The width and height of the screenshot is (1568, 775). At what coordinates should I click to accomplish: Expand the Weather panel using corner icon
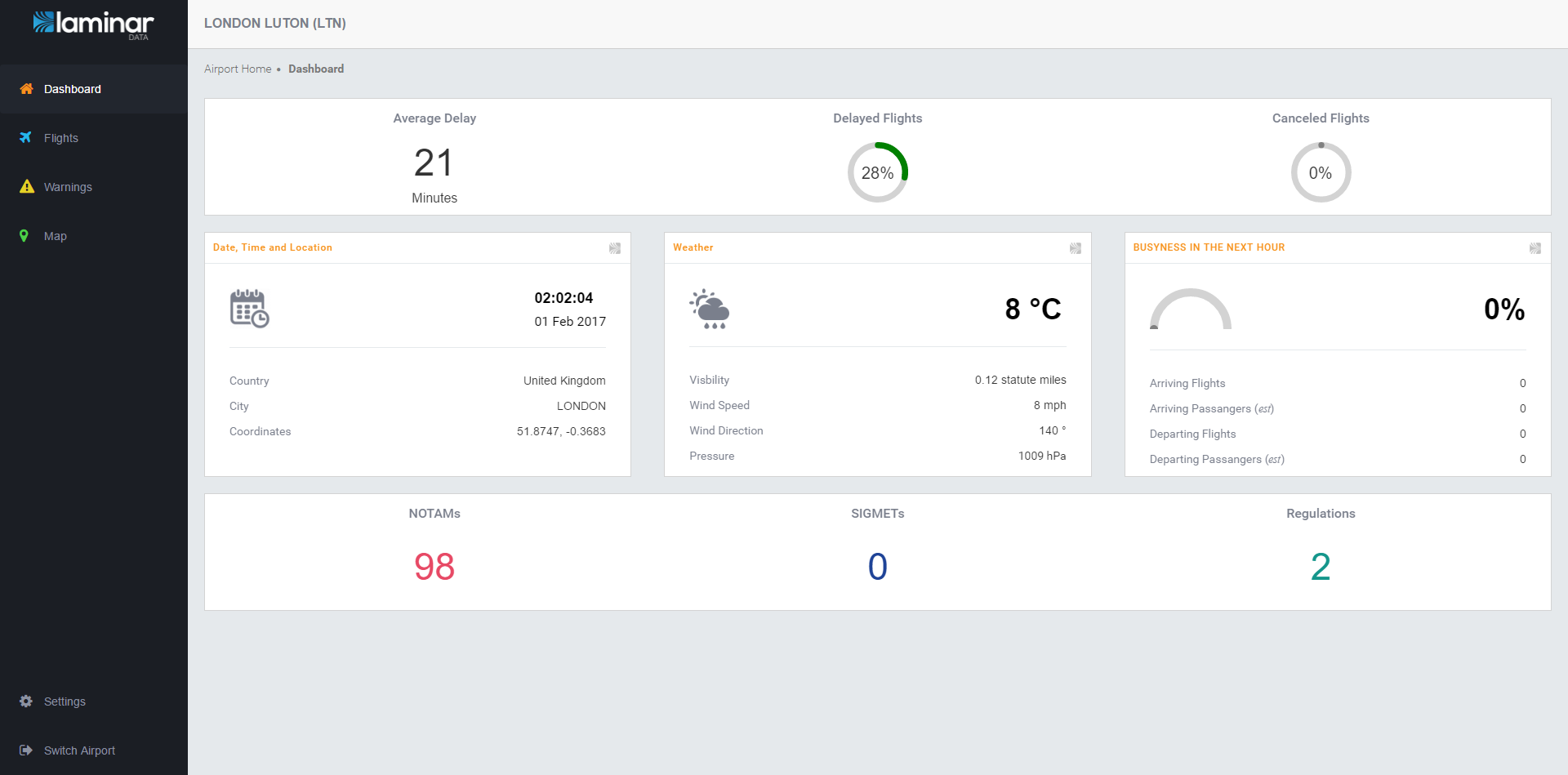point(1075,248)
